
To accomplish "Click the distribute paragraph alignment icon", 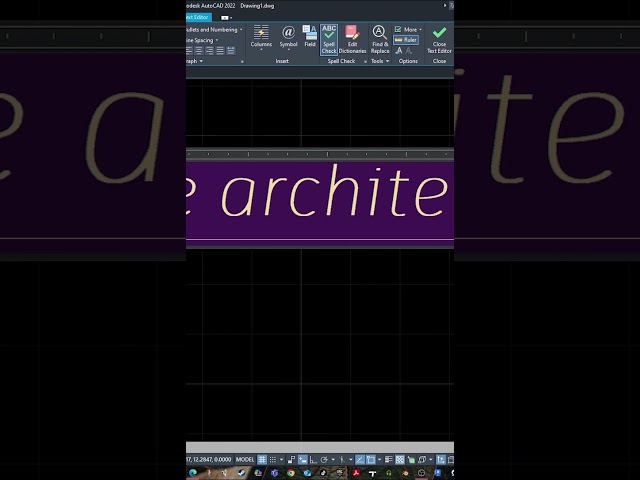I will pyautogui.click(x=231, y=50).
